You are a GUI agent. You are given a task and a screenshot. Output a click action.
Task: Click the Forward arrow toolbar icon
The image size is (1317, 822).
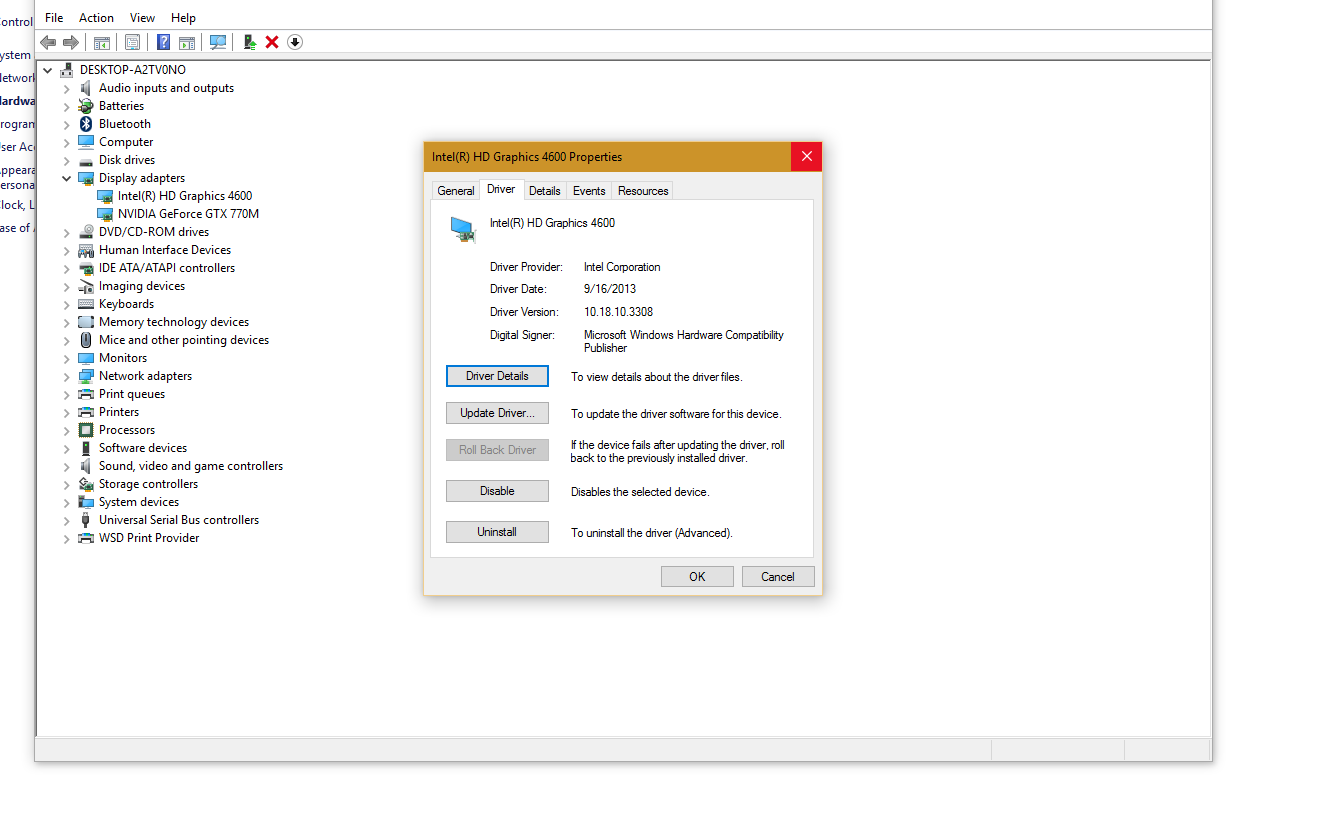(x=71, y=42)
